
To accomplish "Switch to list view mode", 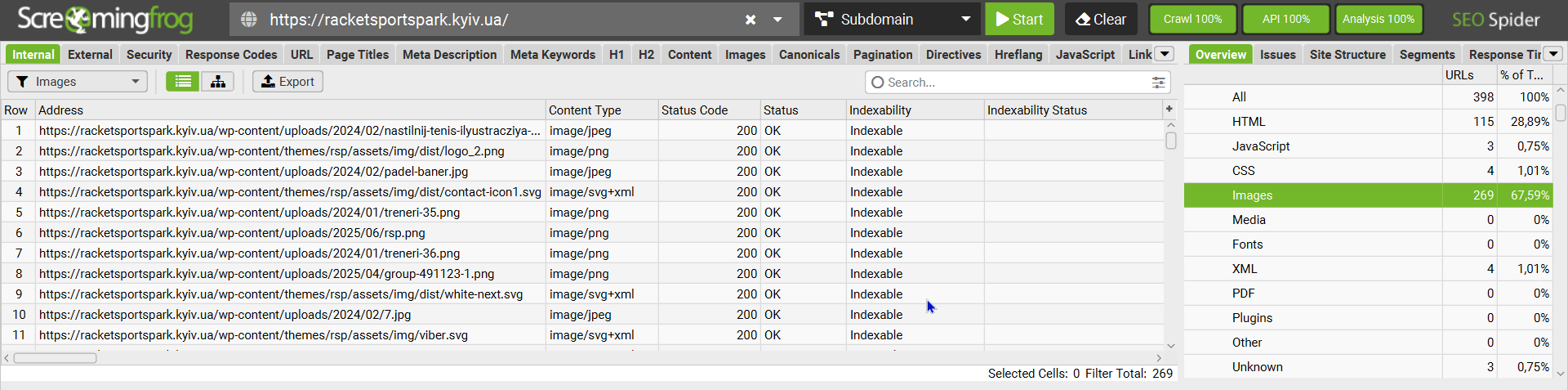I will click(183, 82).
